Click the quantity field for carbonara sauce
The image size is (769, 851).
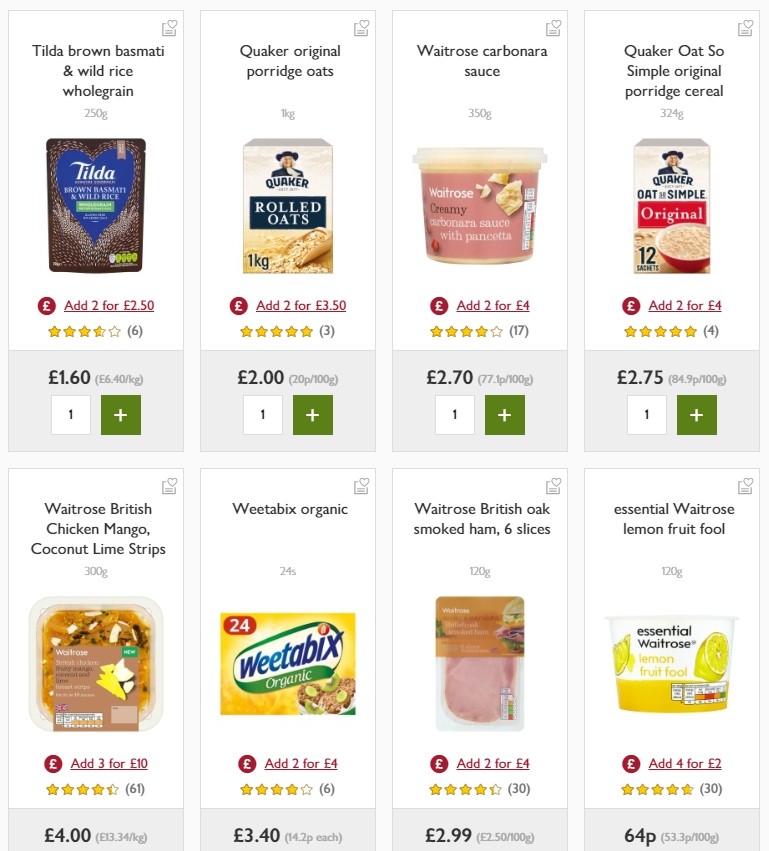click(455, 414)
